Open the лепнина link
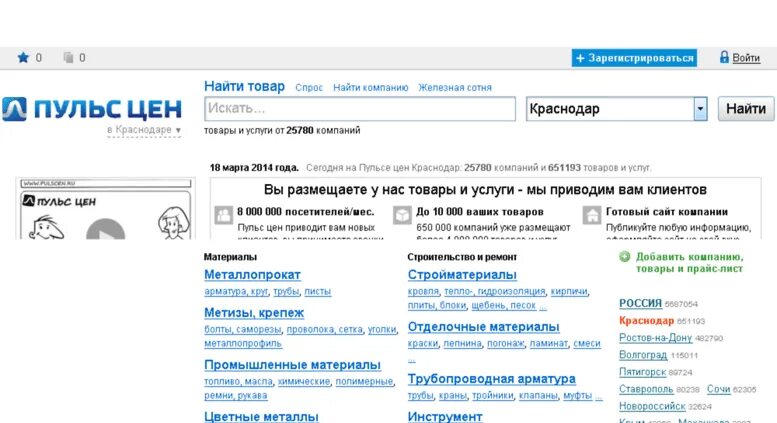Viewport: 777px width, 423px height. 462,343
